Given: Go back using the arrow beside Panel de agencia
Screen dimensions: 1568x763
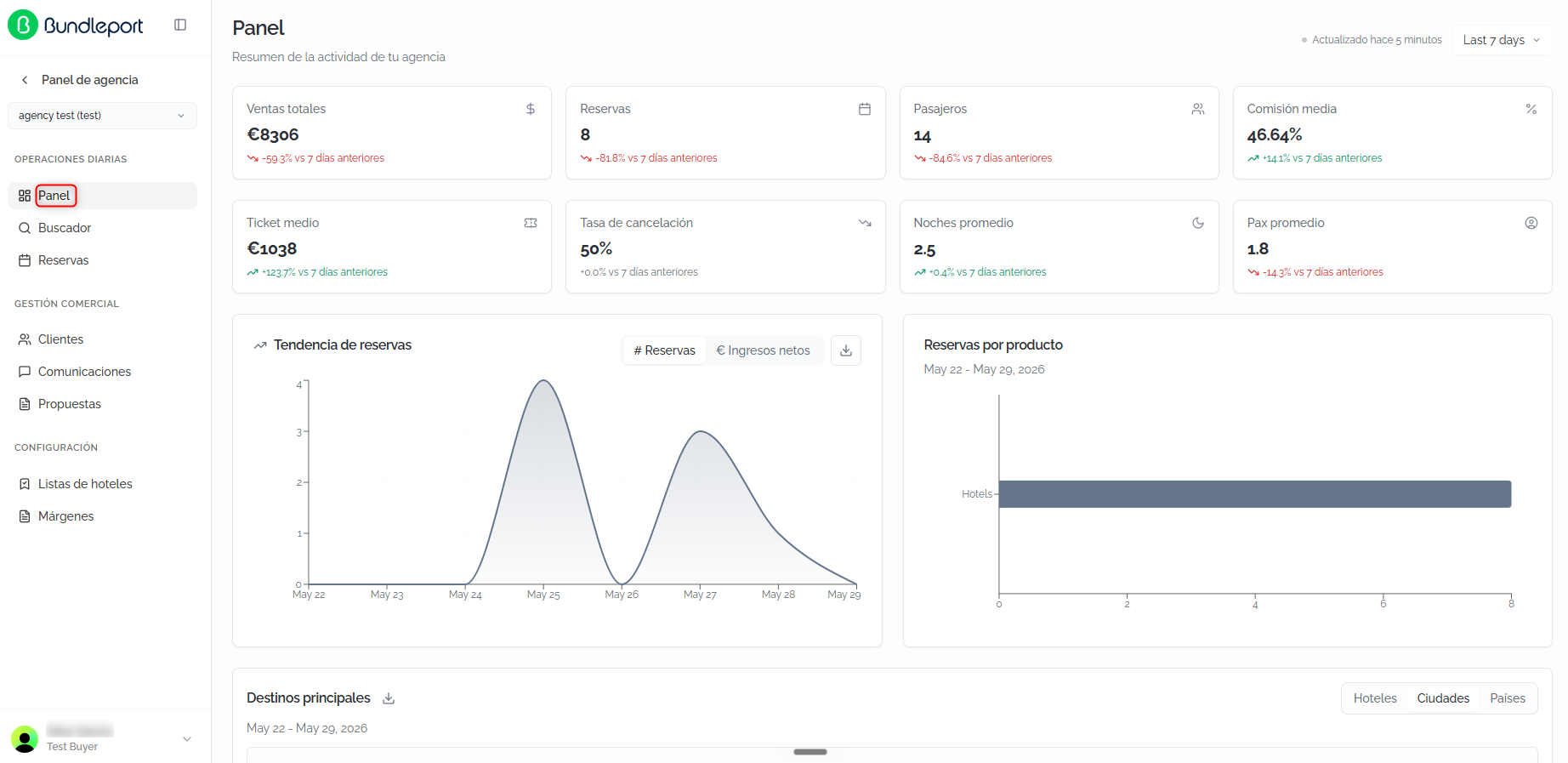Looking at the screenshot, I should click(x=25, y=80).
